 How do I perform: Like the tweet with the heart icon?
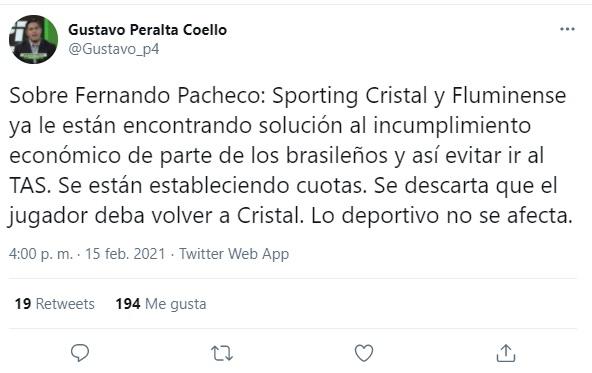point(364,353)
